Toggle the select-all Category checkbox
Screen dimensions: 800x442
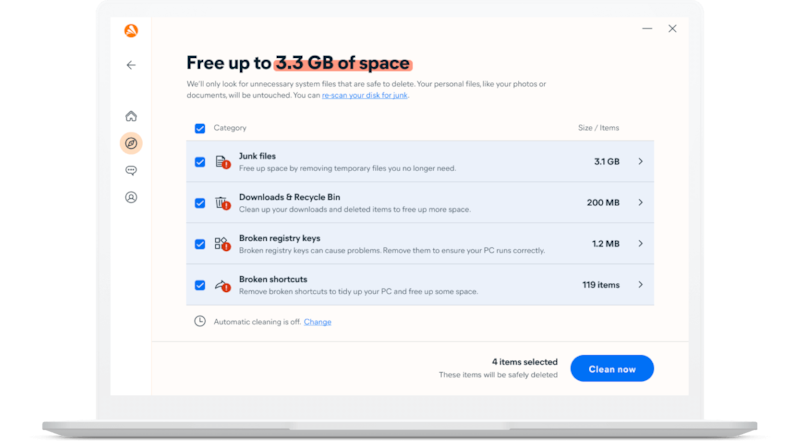200,128
